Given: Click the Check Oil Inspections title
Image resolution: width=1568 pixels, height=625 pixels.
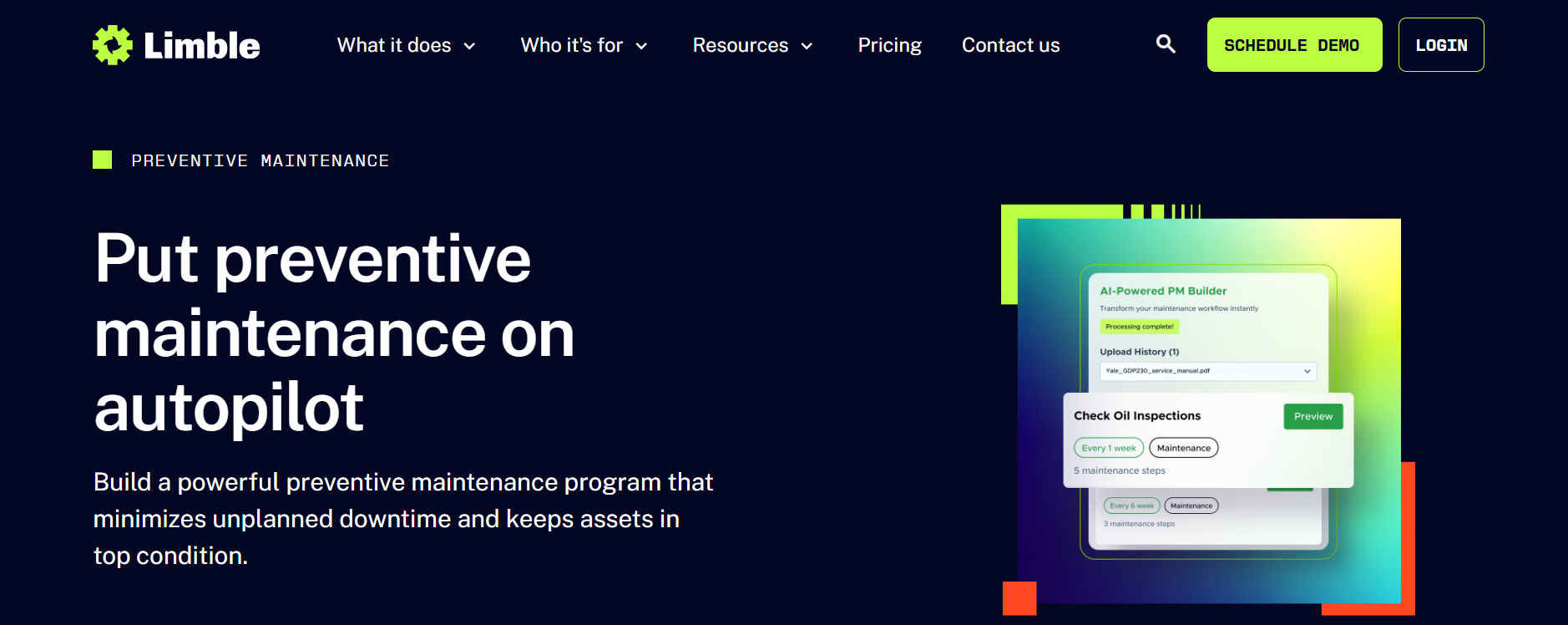Looking at the screenshot, I should (x=1137, y=415).
